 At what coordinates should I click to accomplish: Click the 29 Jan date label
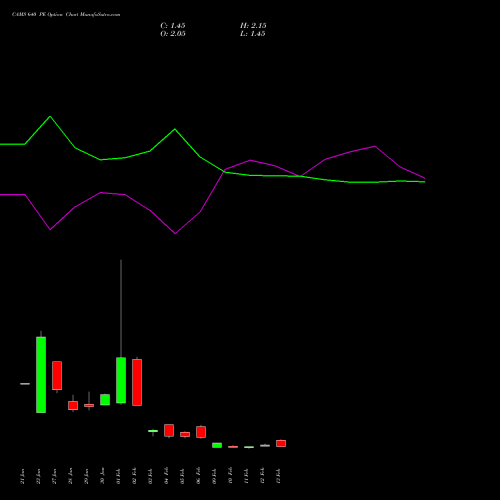coord(86,476)
